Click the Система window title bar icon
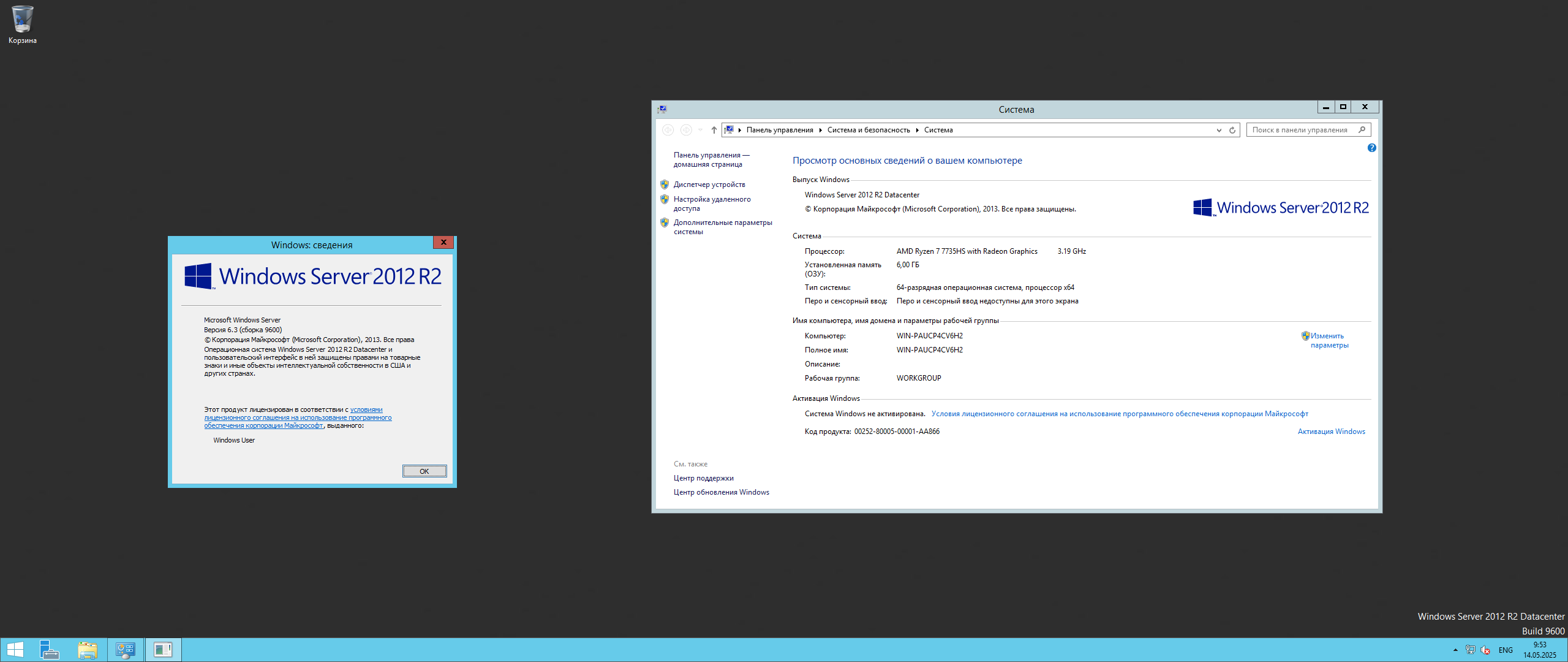This screenshot has height=662, width=1568. [662, 109]
